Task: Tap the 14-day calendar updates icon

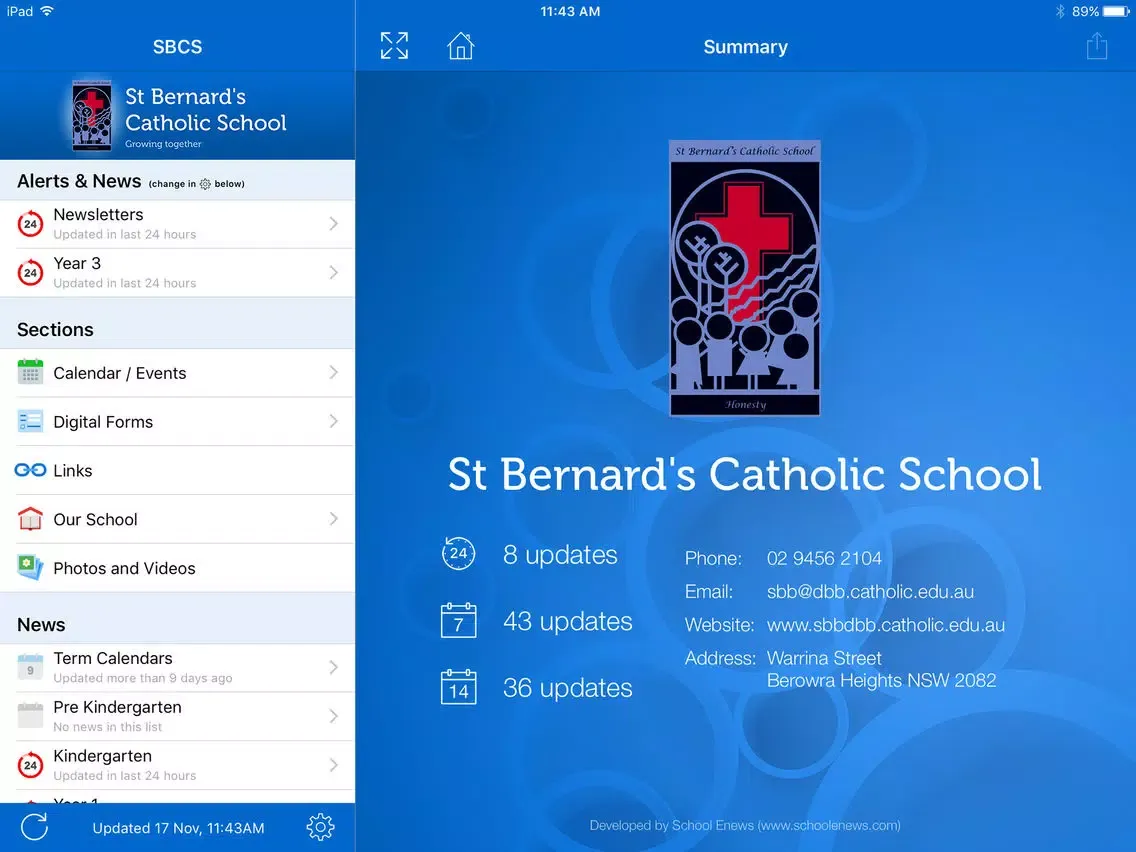Action: coord(459,687)
